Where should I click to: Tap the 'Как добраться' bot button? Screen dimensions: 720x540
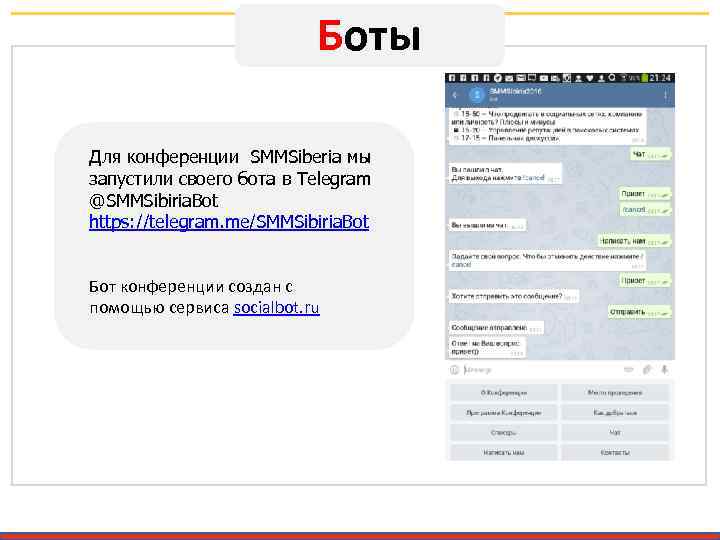(x=615, y=413)
